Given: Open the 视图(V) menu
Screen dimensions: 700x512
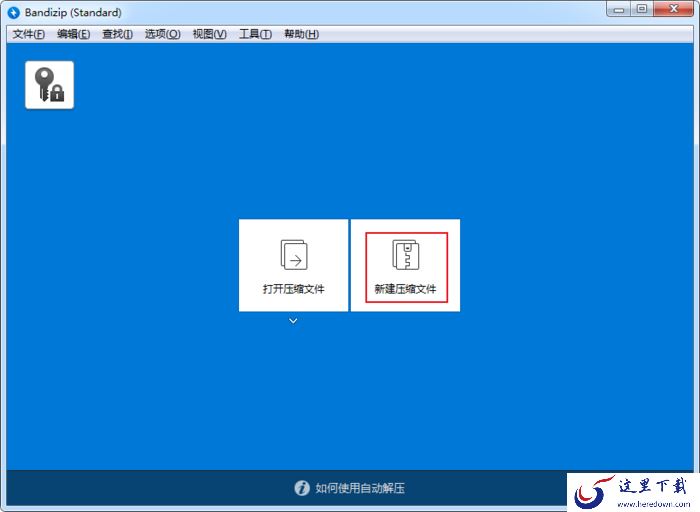Looking at the screenshot, I should [209, 34].
